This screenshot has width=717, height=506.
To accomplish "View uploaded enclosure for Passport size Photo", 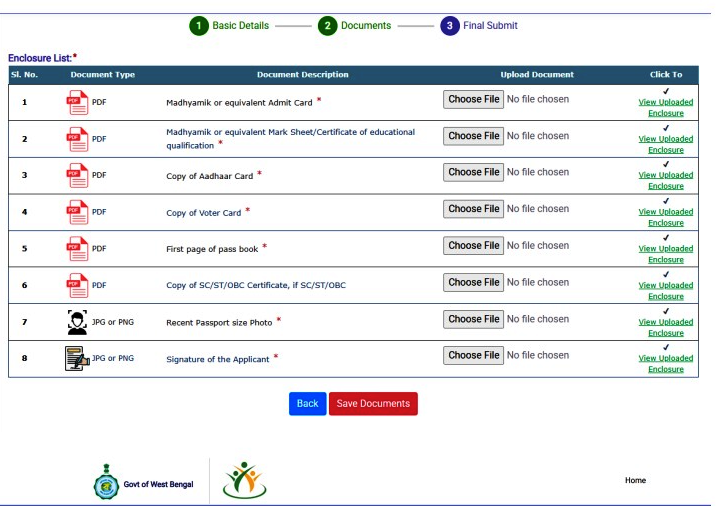I will (665, 327).
